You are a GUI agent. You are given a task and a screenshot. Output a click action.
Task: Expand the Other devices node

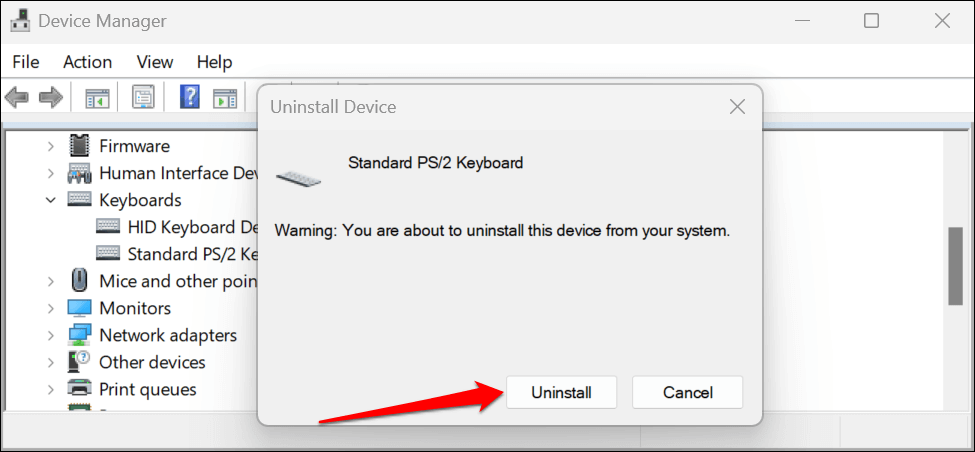click(x=51, y=362)
